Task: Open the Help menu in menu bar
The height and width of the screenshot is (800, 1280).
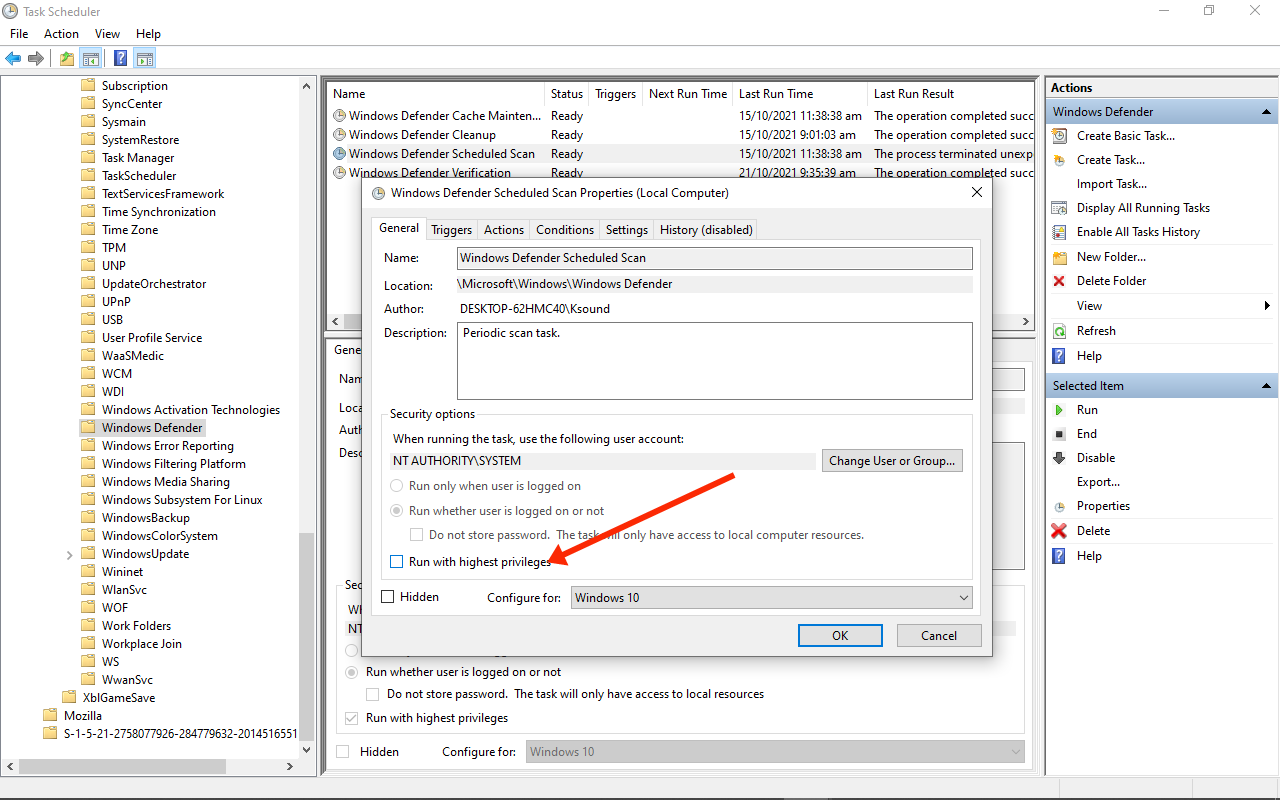Action: tap(148, 34)
